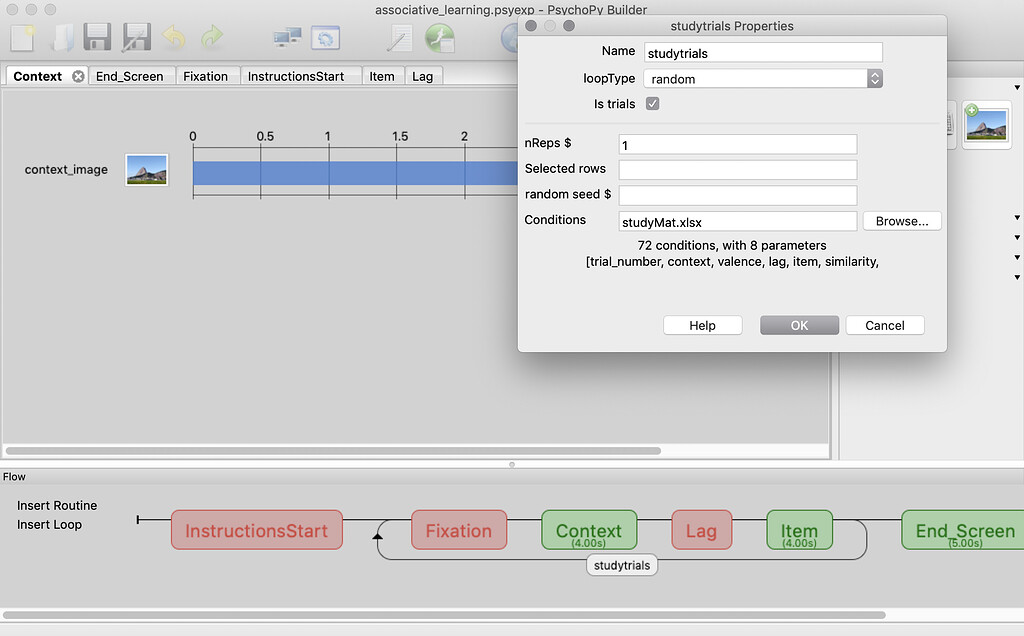Browse for a conditions file
The height and width of the screenshot is (636, 1024).
click(x=901, y=220)
